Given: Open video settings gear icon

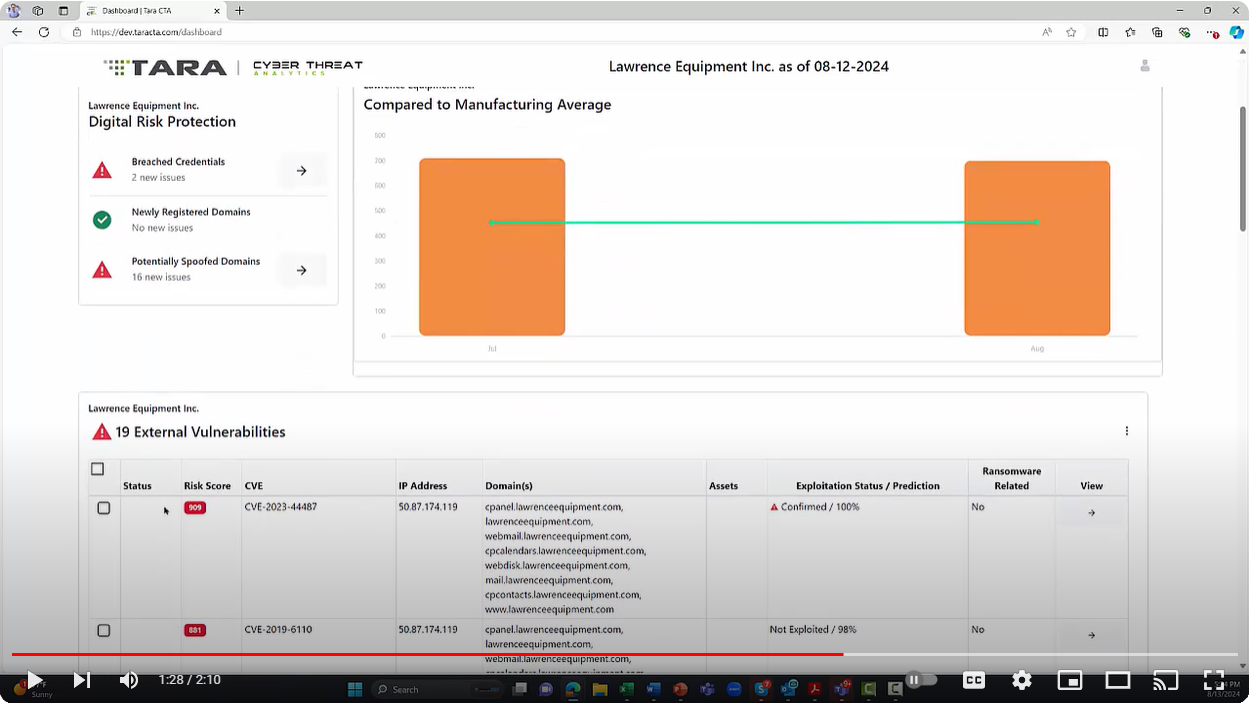Looking at the screenshot, I should coord(1021,680).
